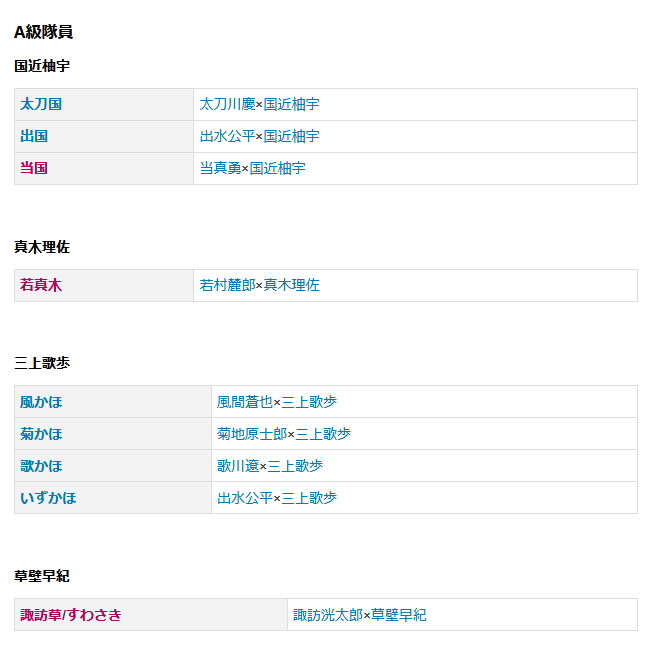The width and height of the screenshot is (651, 648).
Task: Open the 太刀国 pairing link
Action: (x=41, y=104)
